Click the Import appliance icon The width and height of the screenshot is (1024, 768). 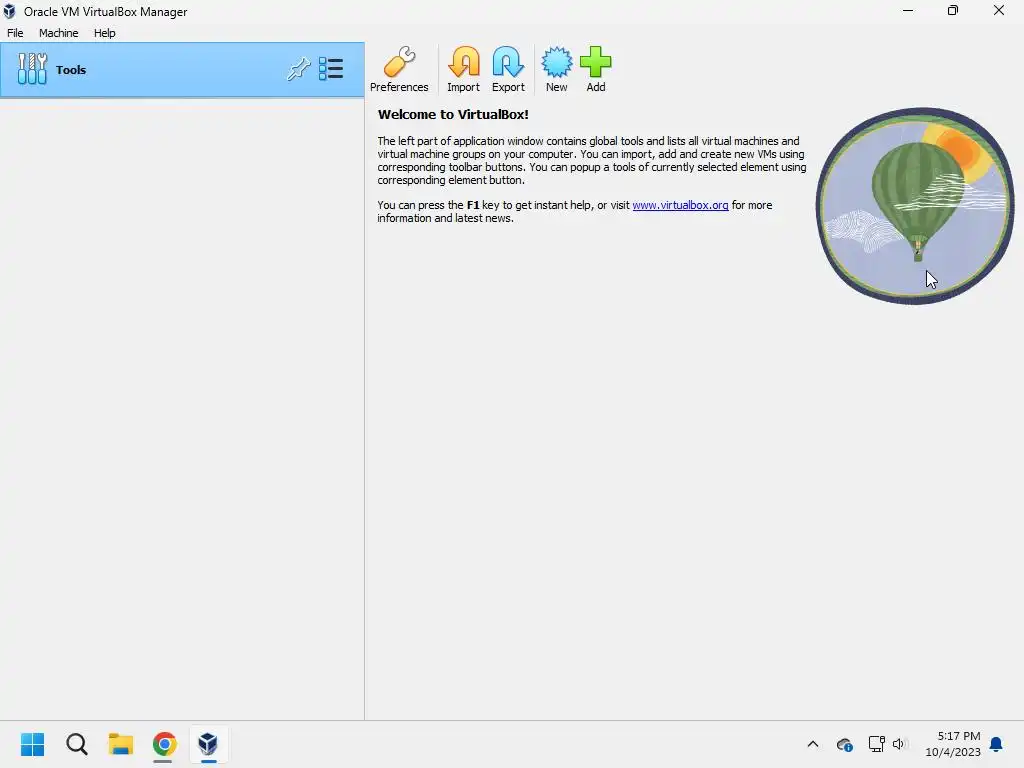(x=464, y=69)
